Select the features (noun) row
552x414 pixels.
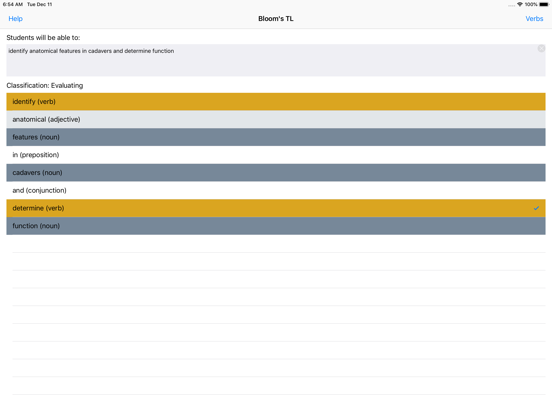click(x=276, y=137)
